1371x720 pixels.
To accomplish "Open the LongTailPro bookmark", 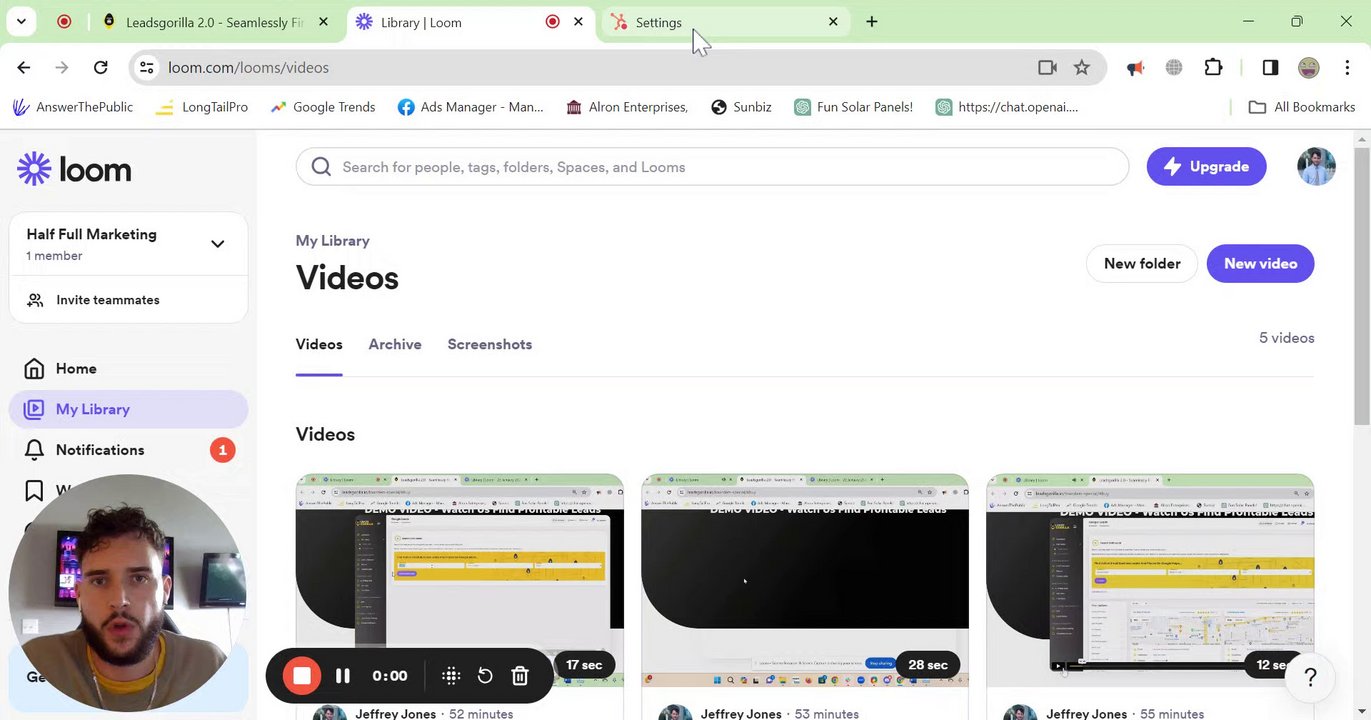I will [x=202, y=107].
